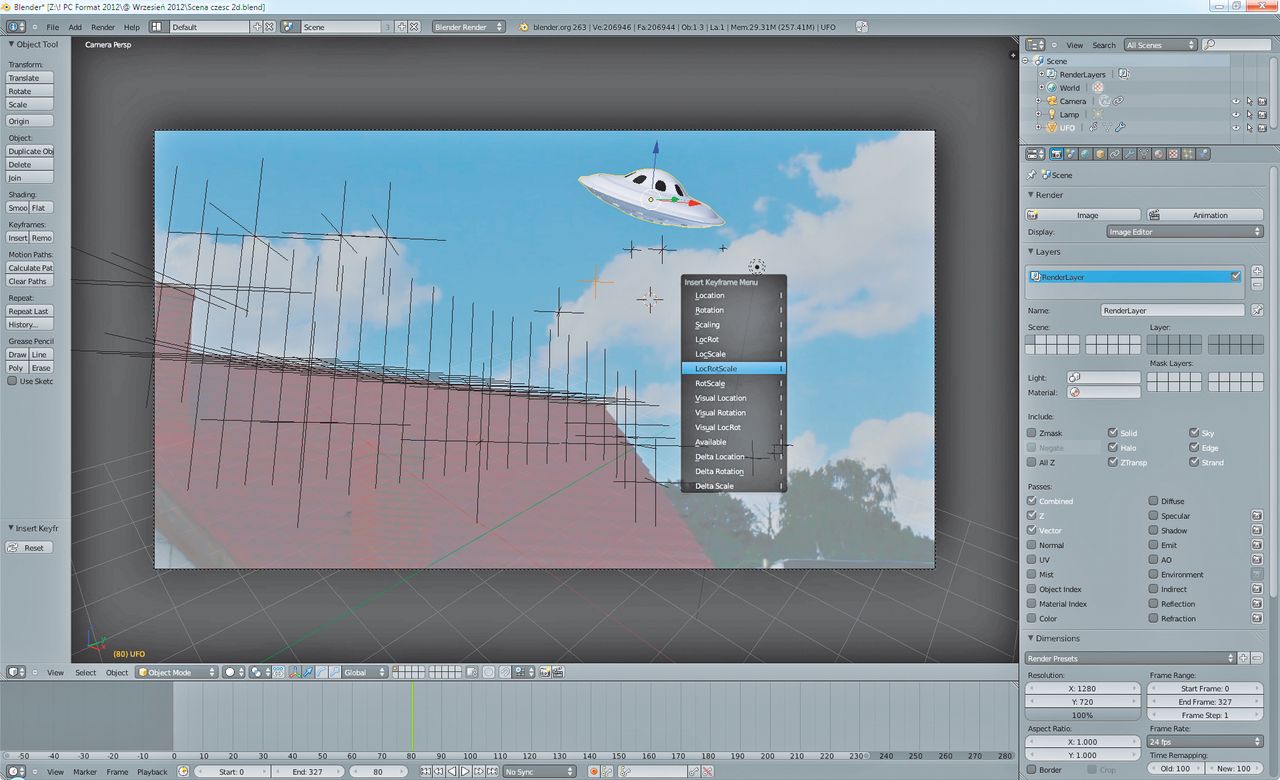Open the Texture checker properties tab
This screenshot has height=780, width=1280.
tap(1173, 154)
